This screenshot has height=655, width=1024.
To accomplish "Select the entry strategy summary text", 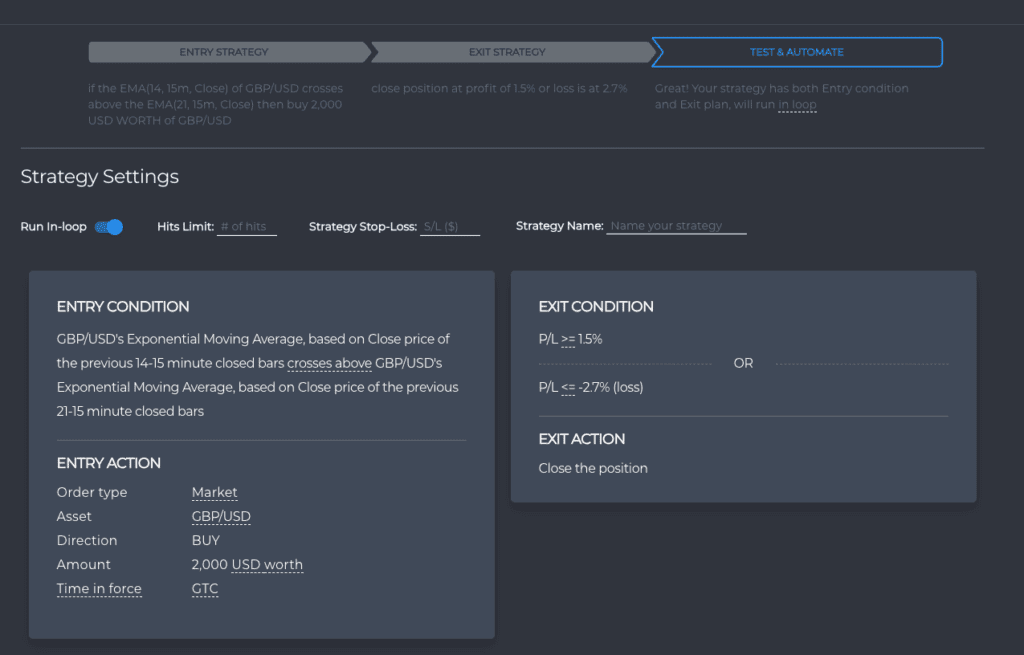I will click(x=216, y=104).
